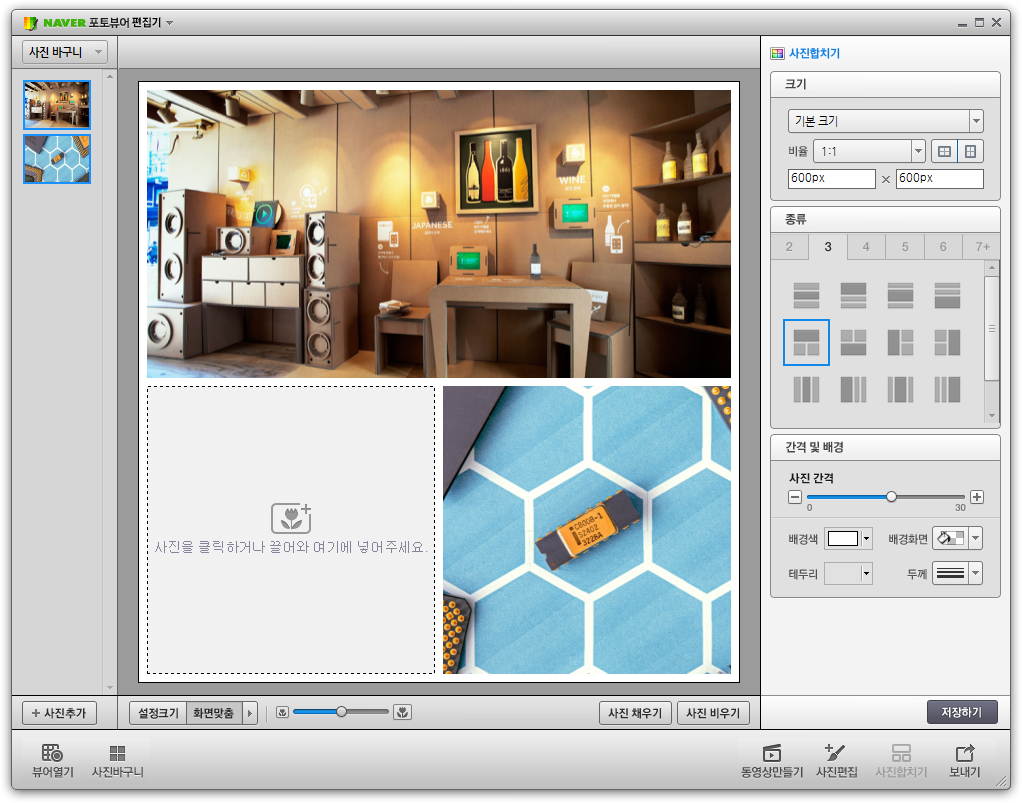Screen dimensions: 1022x803
Task: Click the zoom slider handle
Action: (341, 712)
